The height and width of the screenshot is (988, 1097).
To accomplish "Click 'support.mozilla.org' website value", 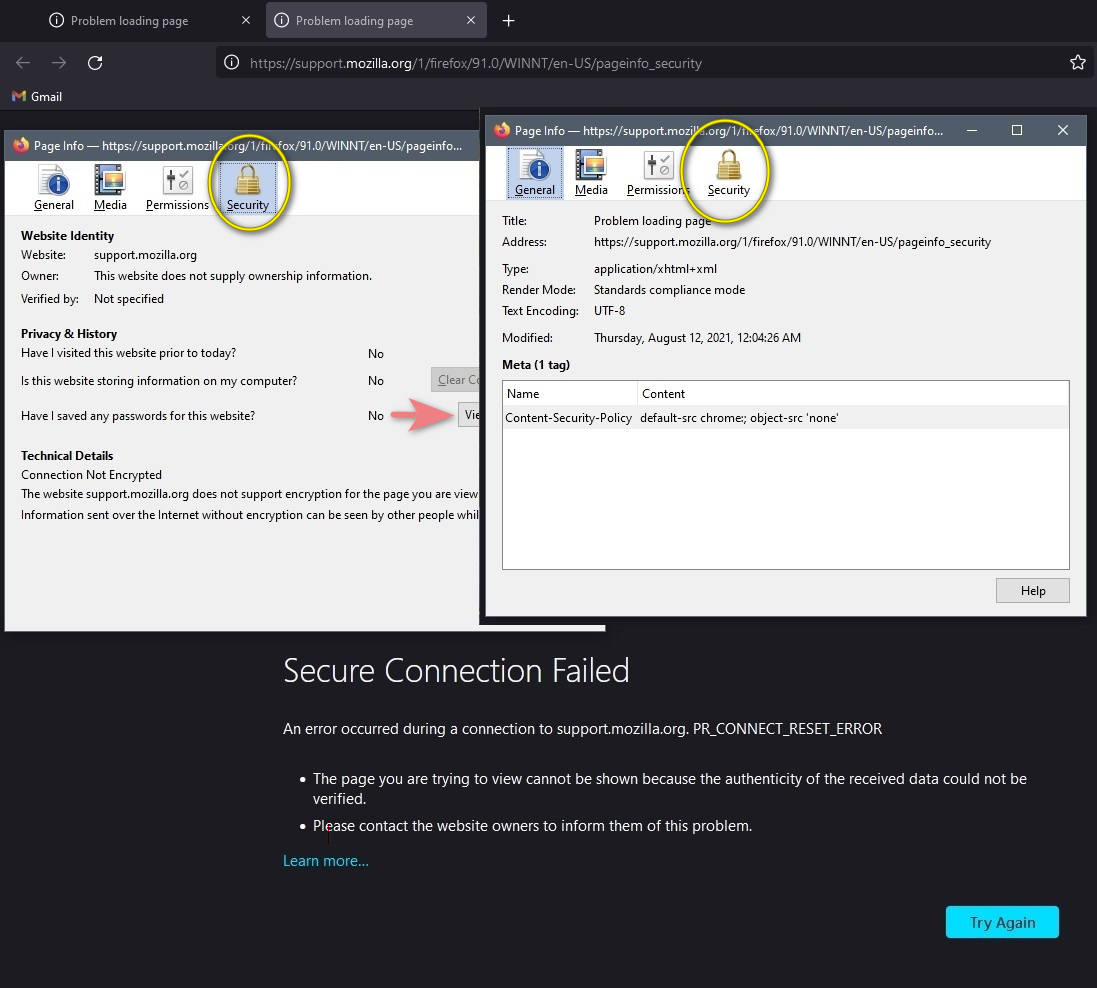I will point(146,255).
